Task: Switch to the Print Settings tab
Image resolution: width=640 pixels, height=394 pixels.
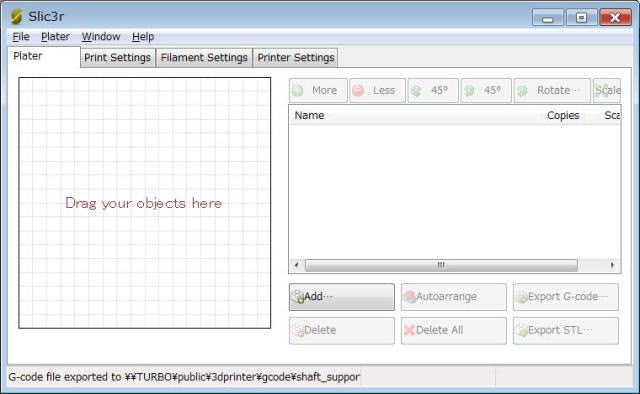Action: click(x=118, y=58)
